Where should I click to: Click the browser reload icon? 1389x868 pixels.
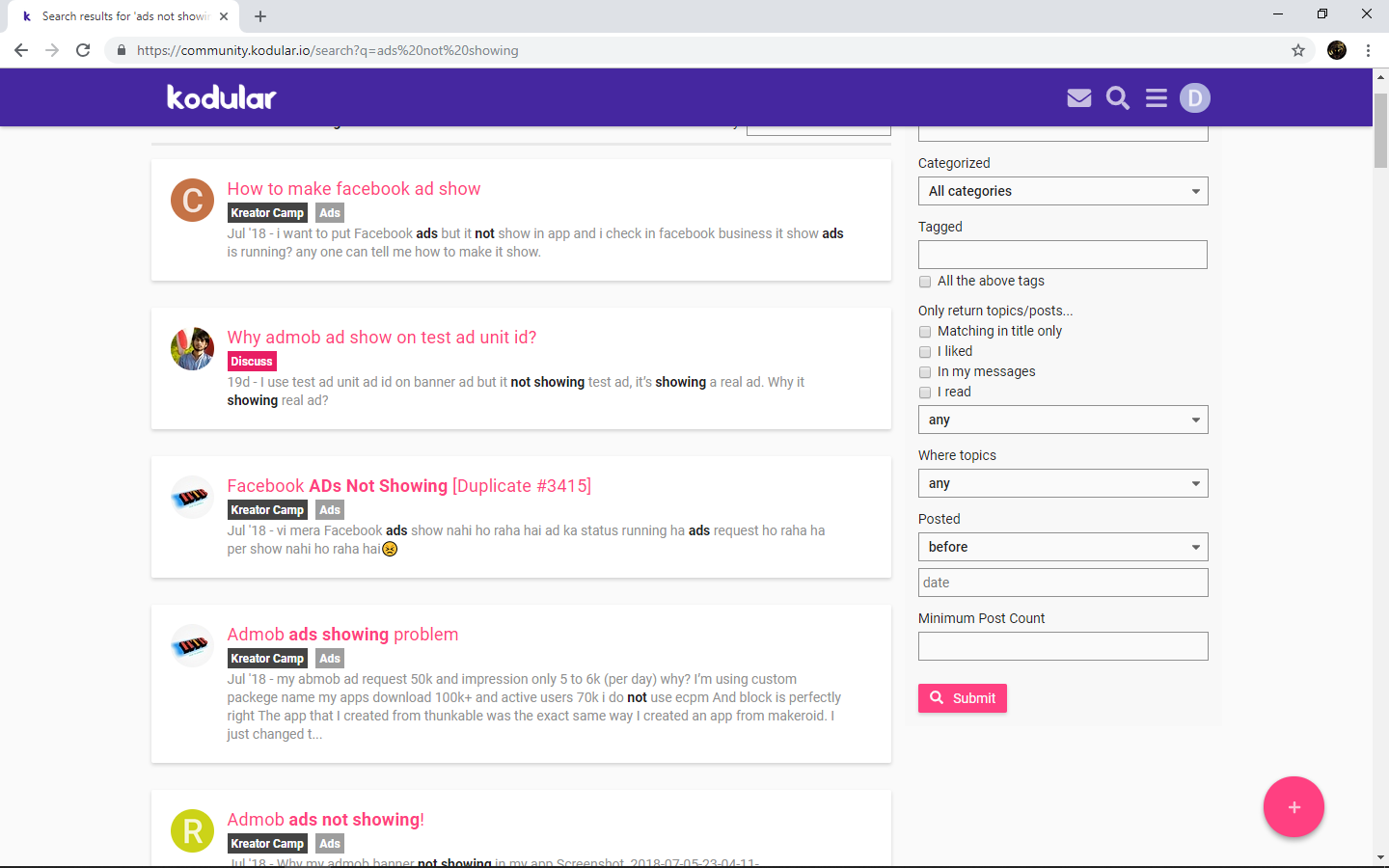coord(83,50)
